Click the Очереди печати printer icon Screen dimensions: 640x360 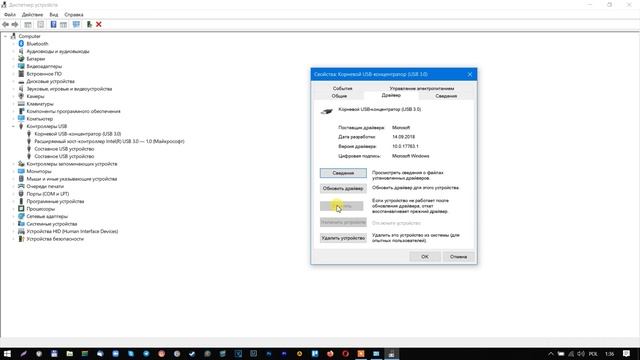(21, 186)
